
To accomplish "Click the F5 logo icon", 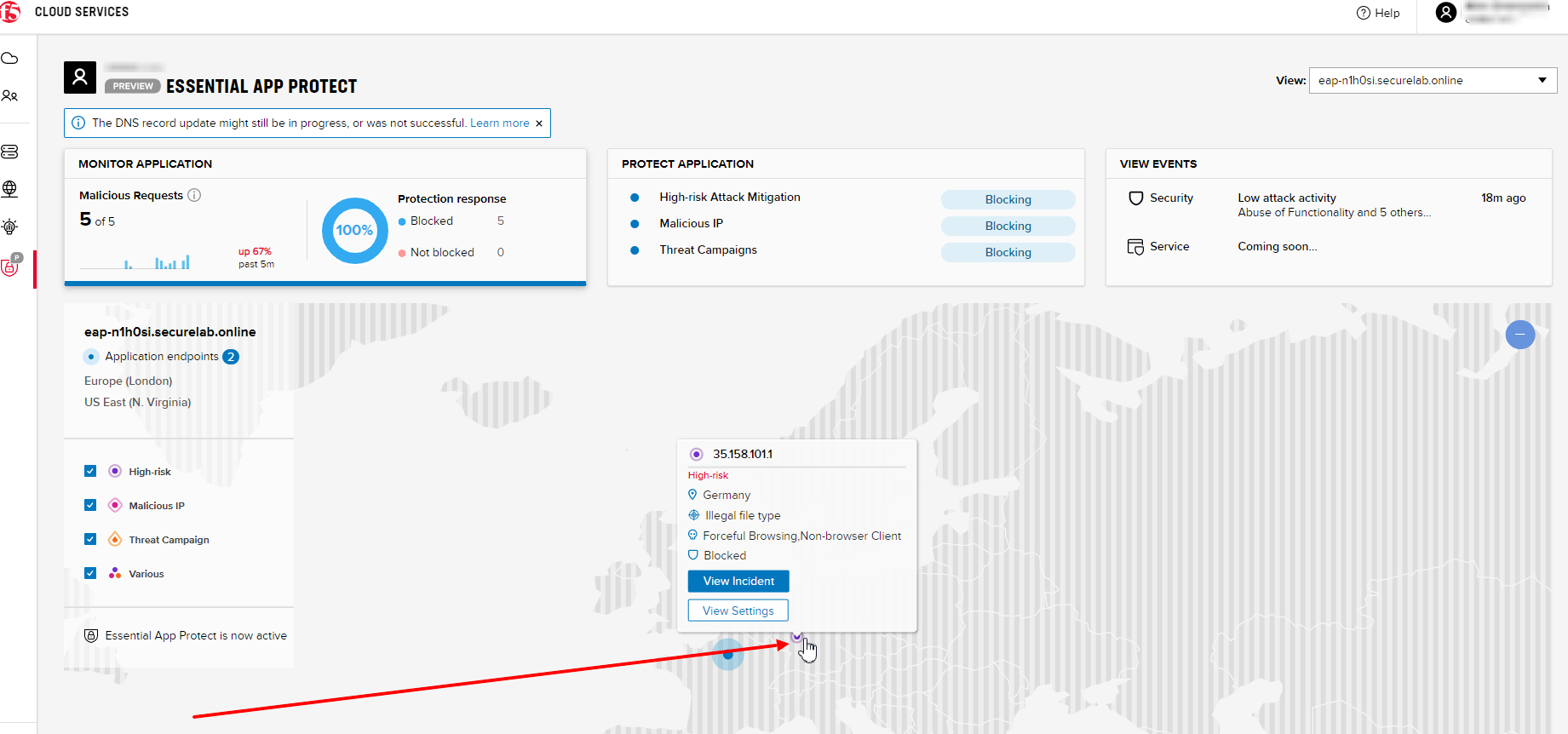I will click(x=9, y=12).
